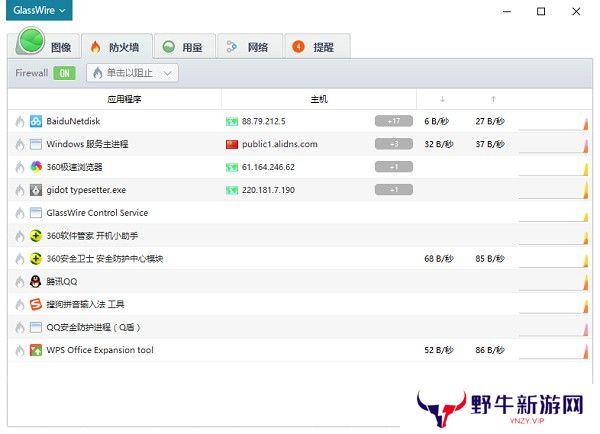600x434 pixels.
Task: Block GlassWire Control Service flame icon
Action: (x=20, y=213)
